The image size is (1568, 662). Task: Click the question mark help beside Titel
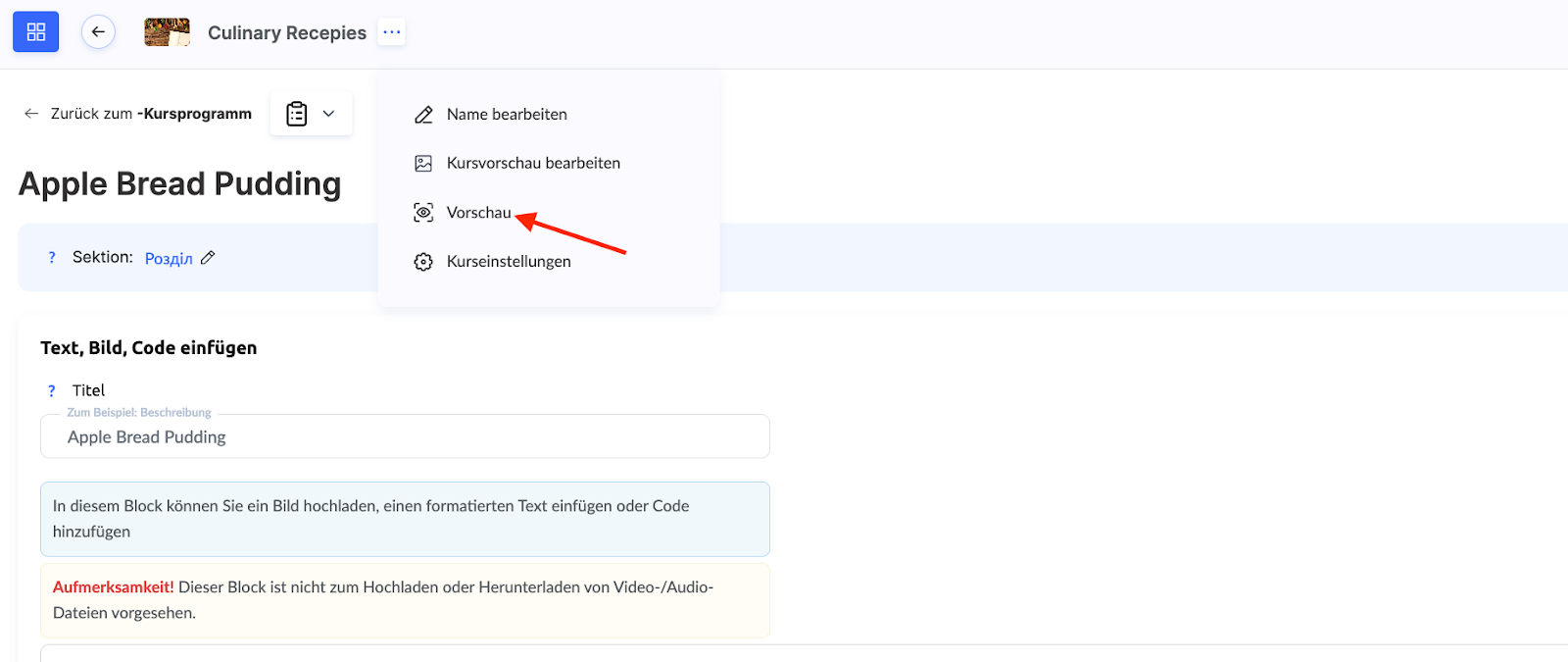click(52, 390)
